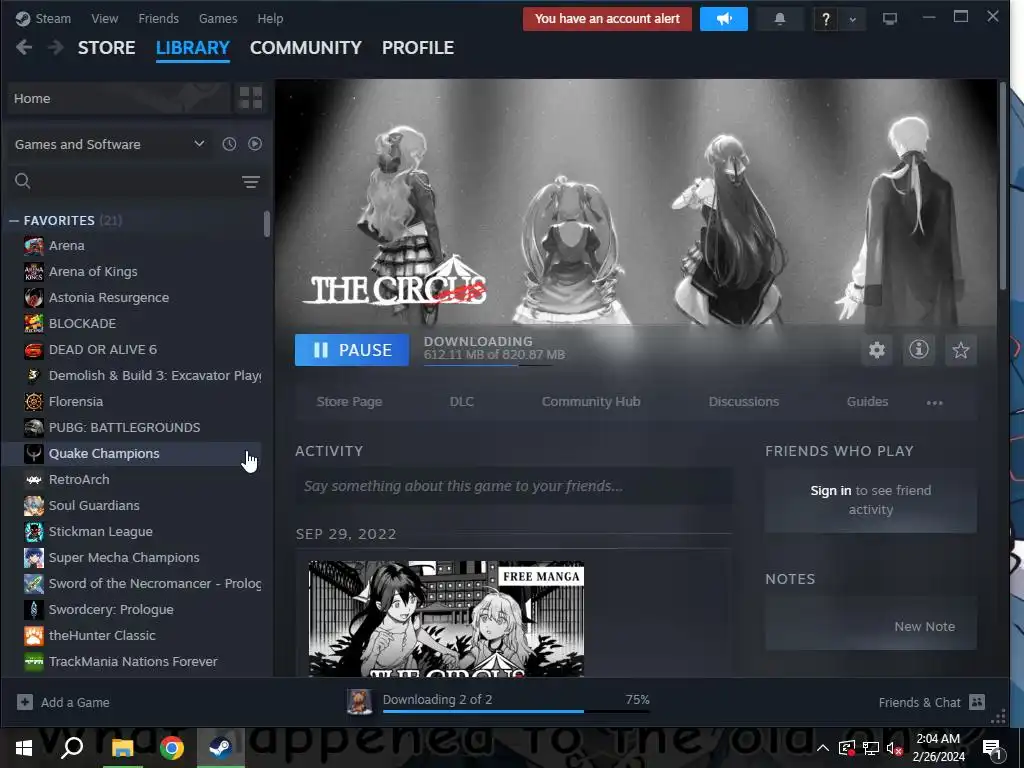Toggle favorite star for The Circus
Viewport: 1024px width, 768px height.
[x=961, y=350]
